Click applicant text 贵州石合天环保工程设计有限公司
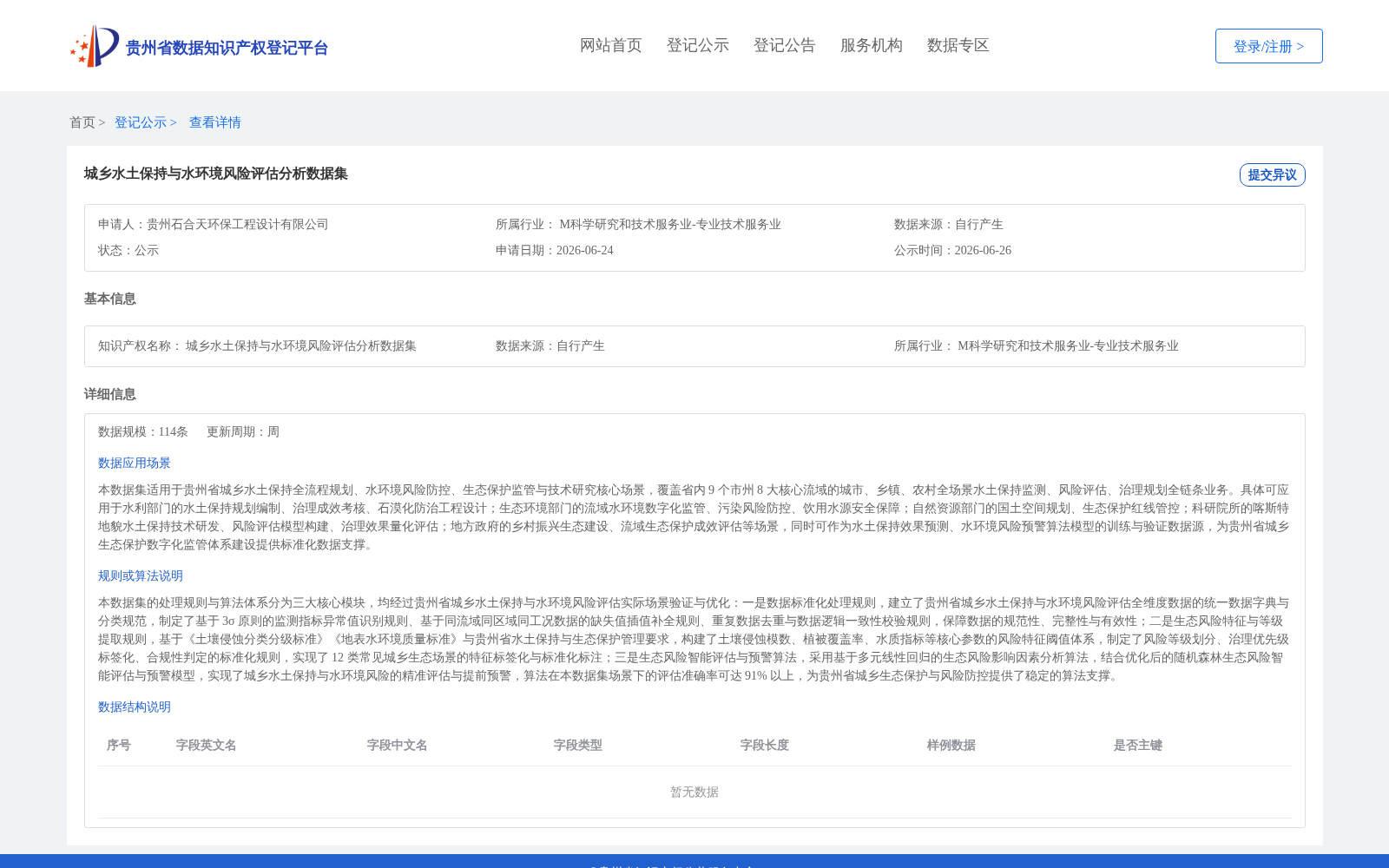 [237, 224]
